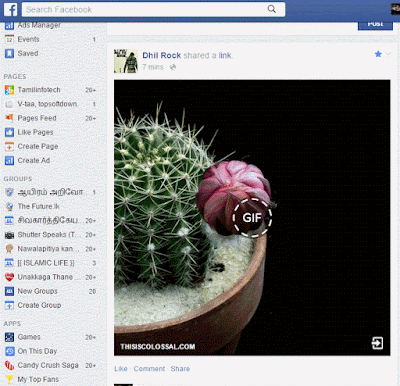
Task: Open Tamilinfotech page label
Action: [39, 90]
